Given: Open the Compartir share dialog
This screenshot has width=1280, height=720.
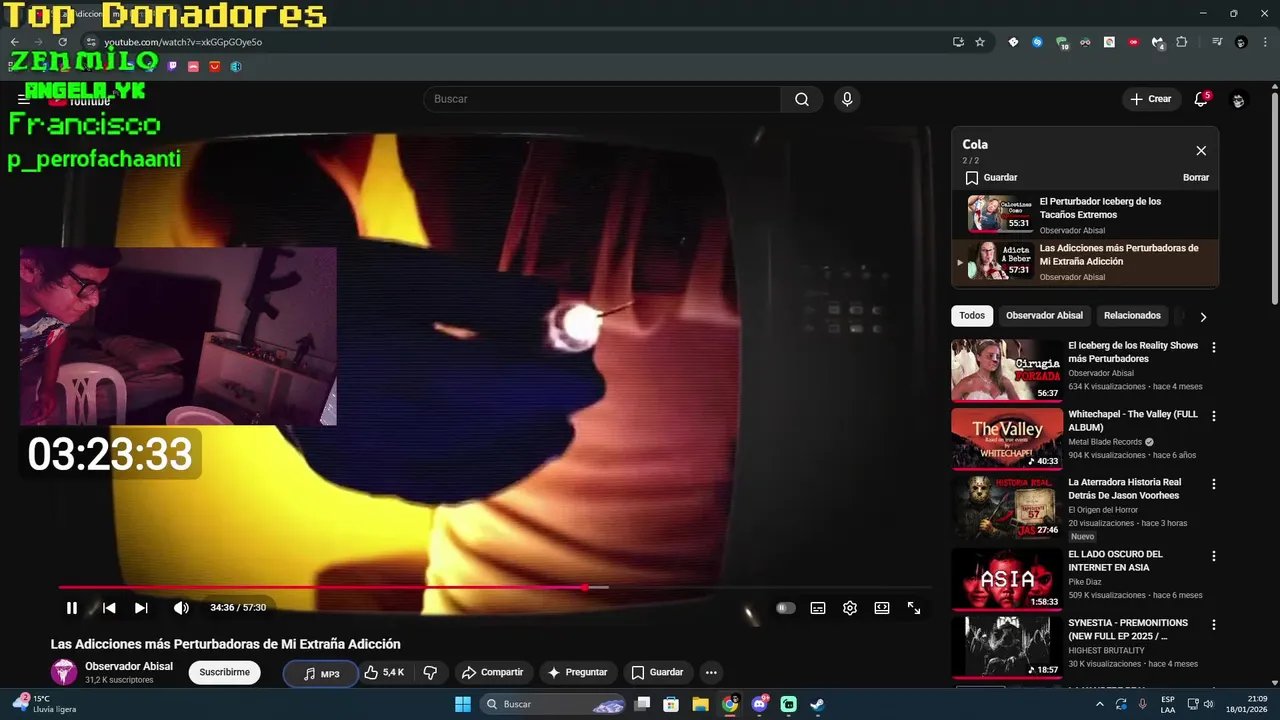Looking at the screenshot, I should (492, 672).
